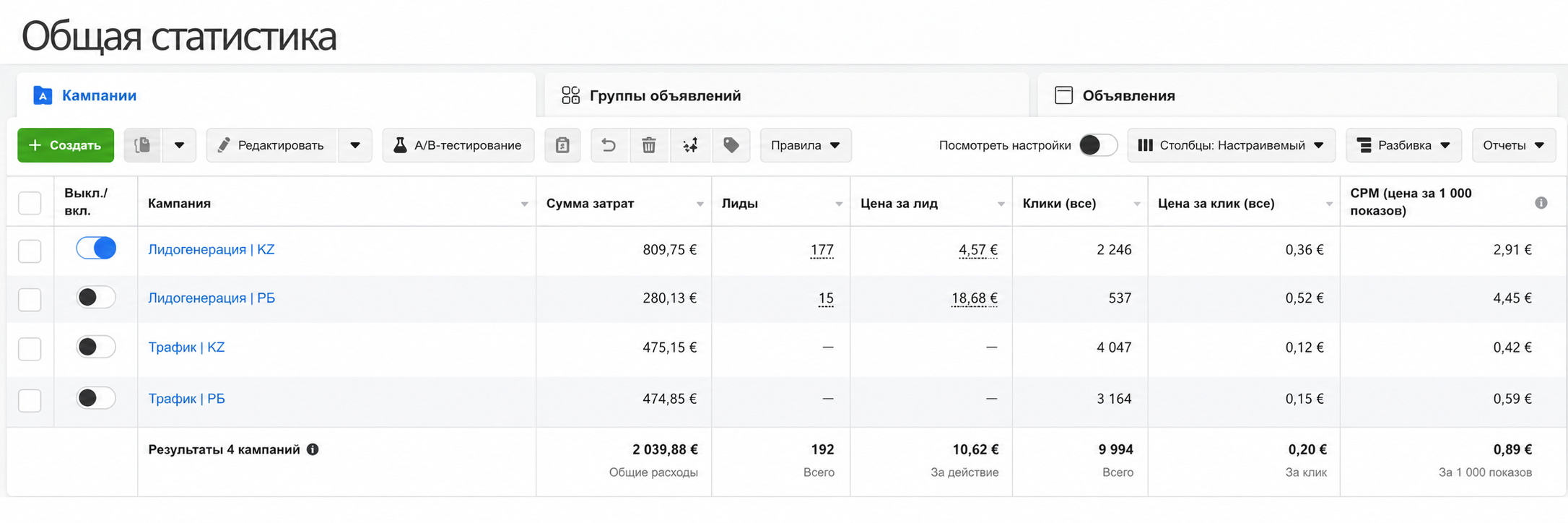The width and height of the screenshot is (1568, 523).
Task: Tick the select-all header checkbox
Action: click(x=30, y=203)
